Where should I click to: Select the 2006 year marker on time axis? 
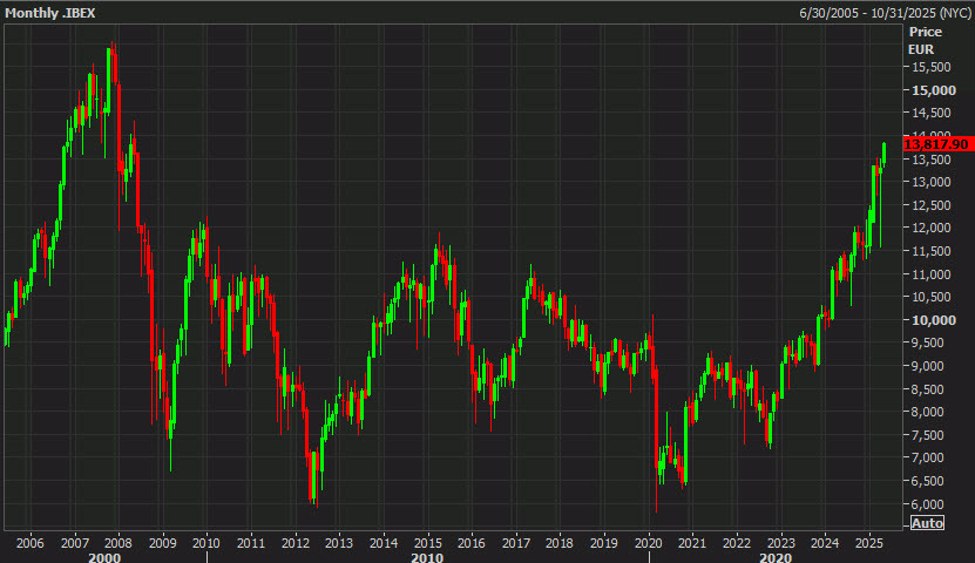pos(30,543)
